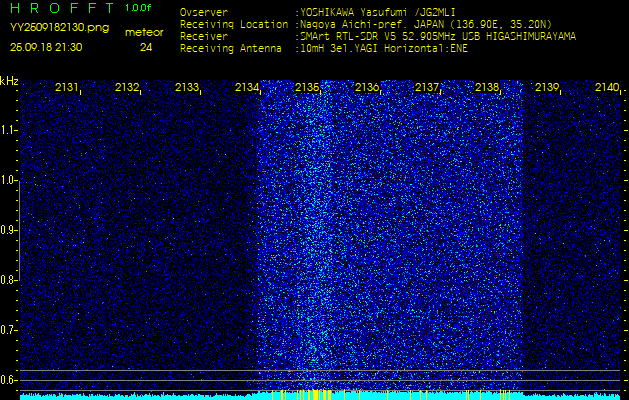
Task: Click the Receiving Location label
Action: (234, 24)
